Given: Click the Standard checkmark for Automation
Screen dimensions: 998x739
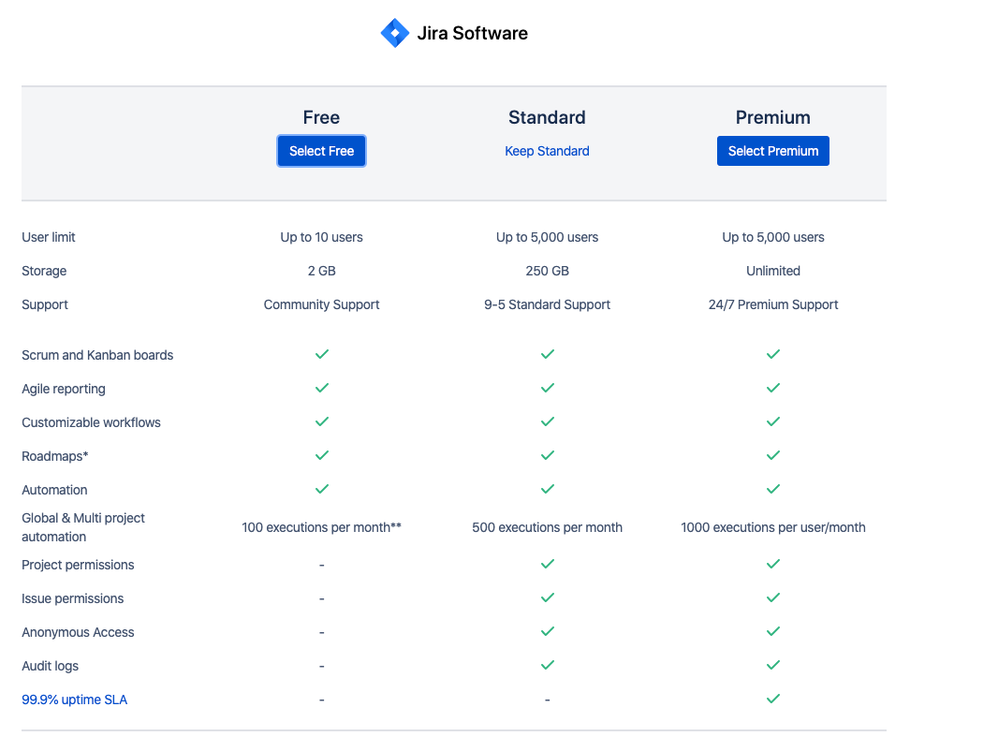Looking at the screenshot, I should click(x=547, y=489).
